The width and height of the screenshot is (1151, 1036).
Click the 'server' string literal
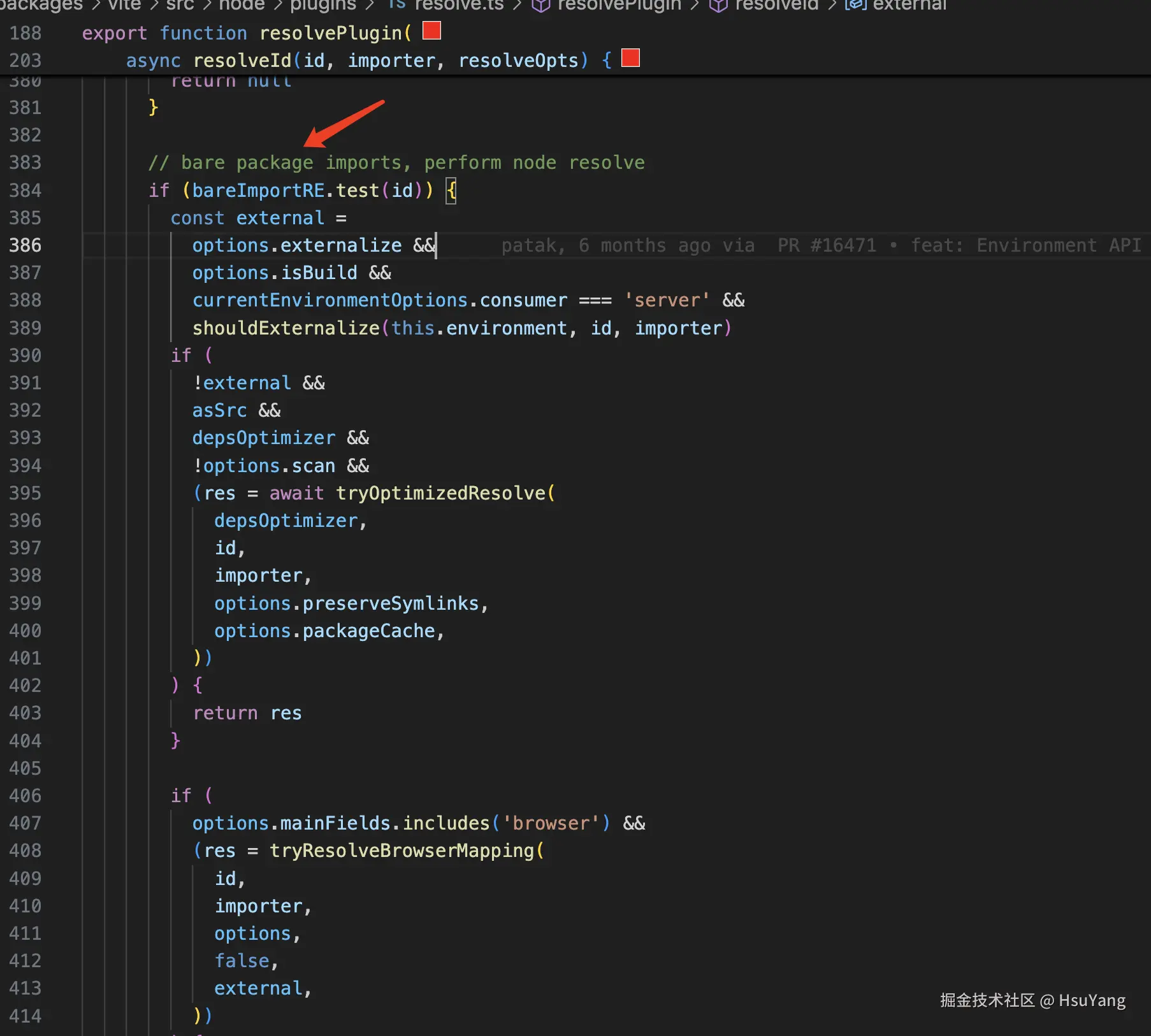click(x=667, y=300)
